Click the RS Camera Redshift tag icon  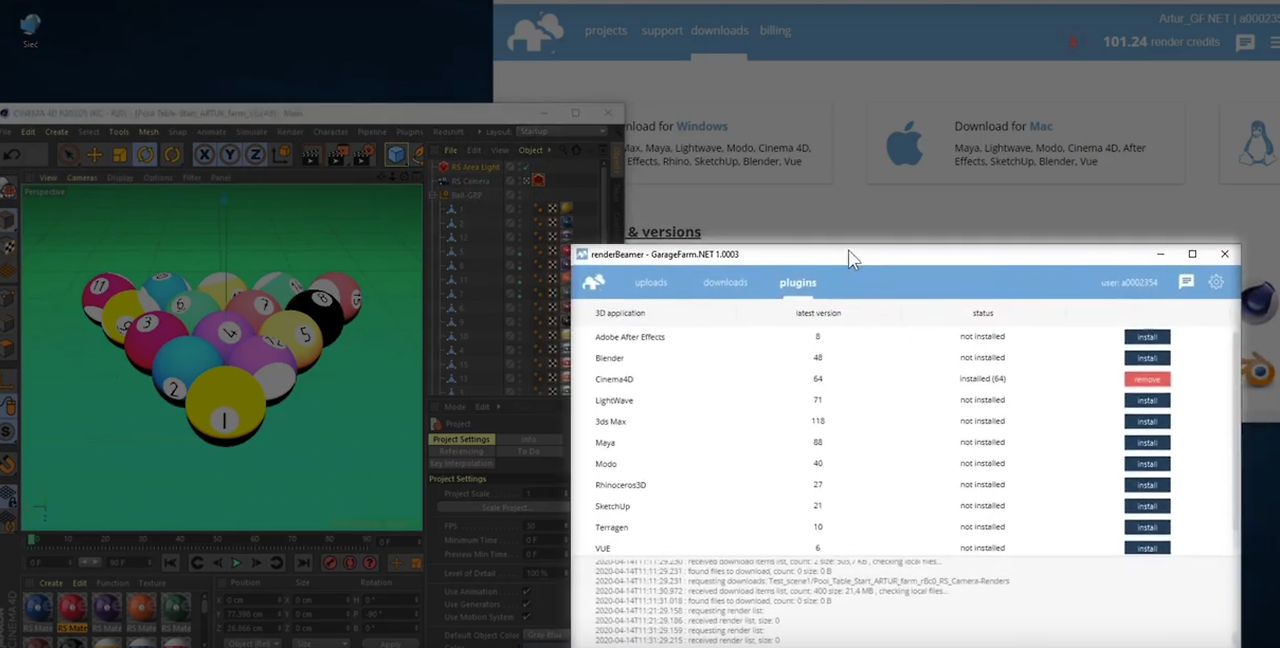coord(538,180)
